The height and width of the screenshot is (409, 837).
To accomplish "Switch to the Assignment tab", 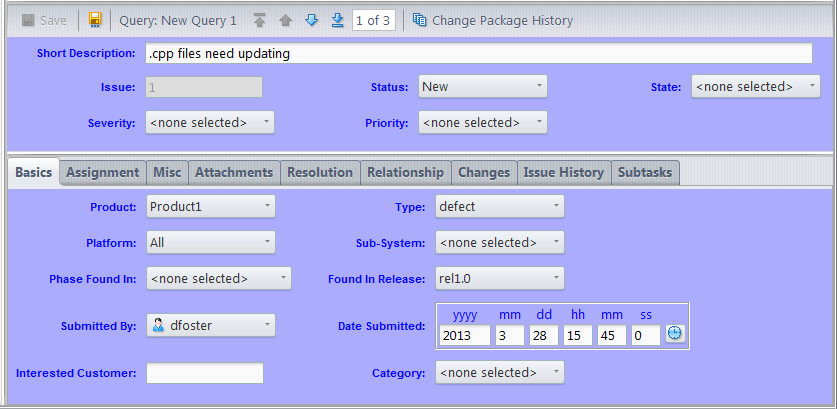I will (103, 173).
